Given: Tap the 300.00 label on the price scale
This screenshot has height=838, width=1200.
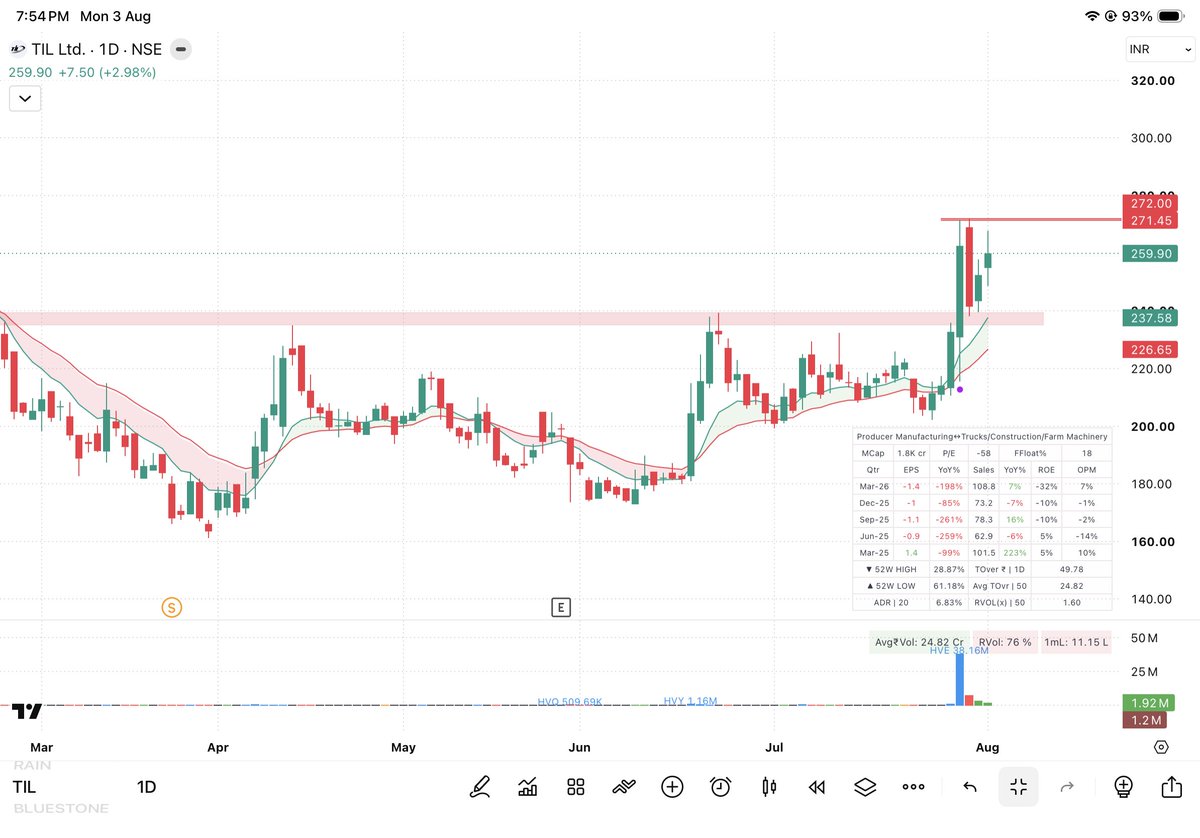Looking at the screenshot, I should (x=1151, y=138).
